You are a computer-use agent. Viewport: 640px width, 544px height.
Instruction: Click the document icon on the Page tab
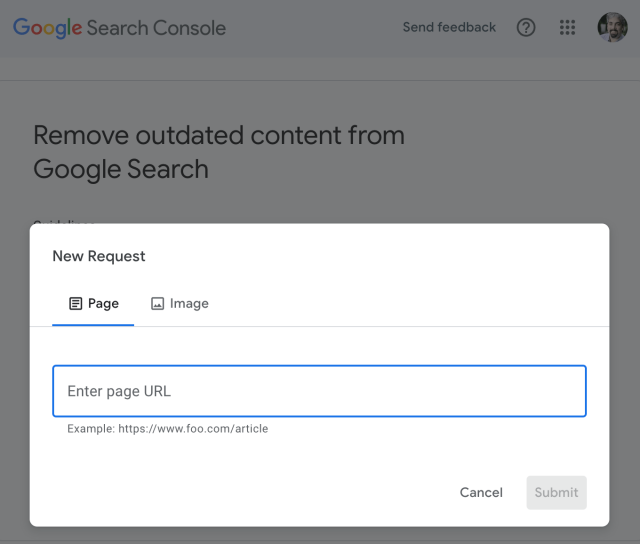(75, 304)
